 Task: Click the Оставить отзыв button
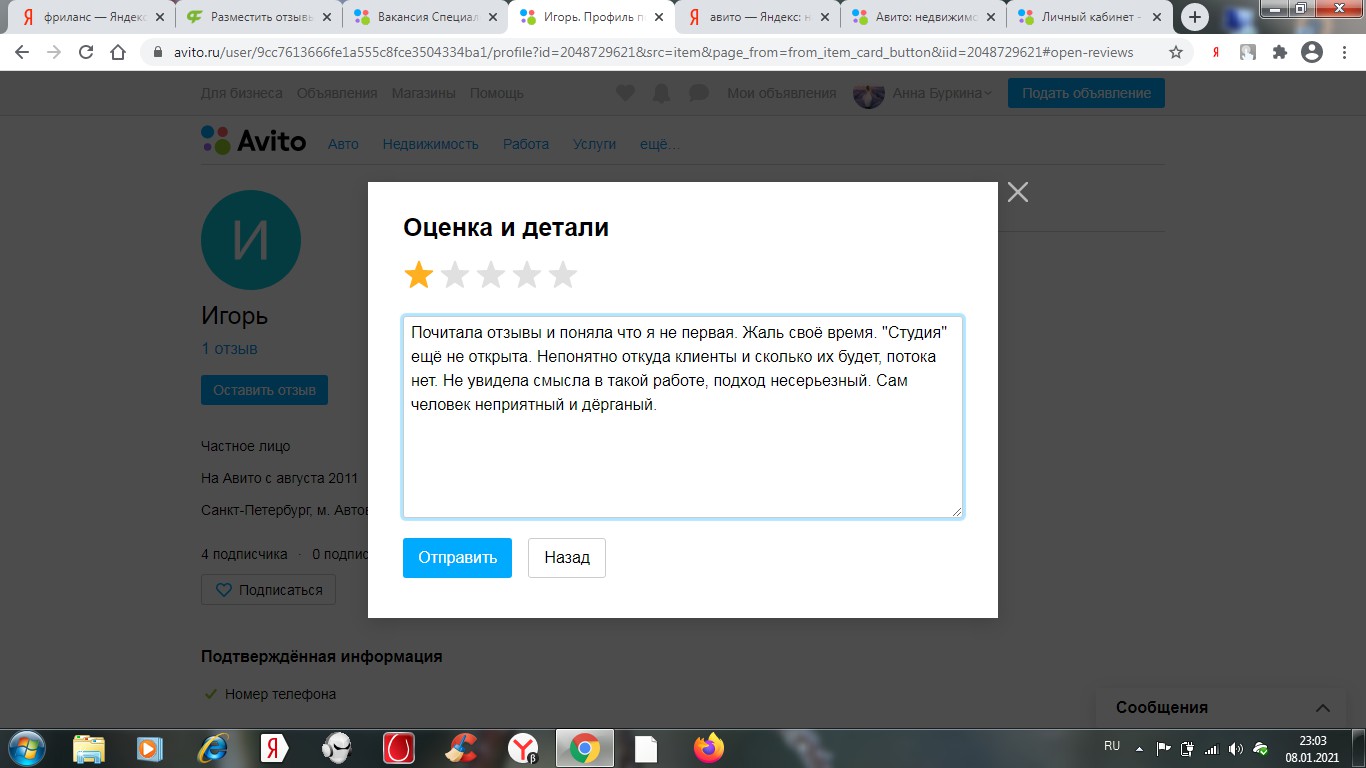tap(264, 390)
